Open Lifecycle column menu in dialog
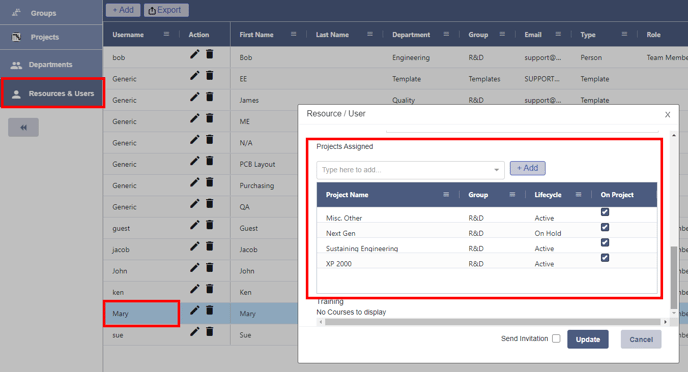 (x=579, y=194)
